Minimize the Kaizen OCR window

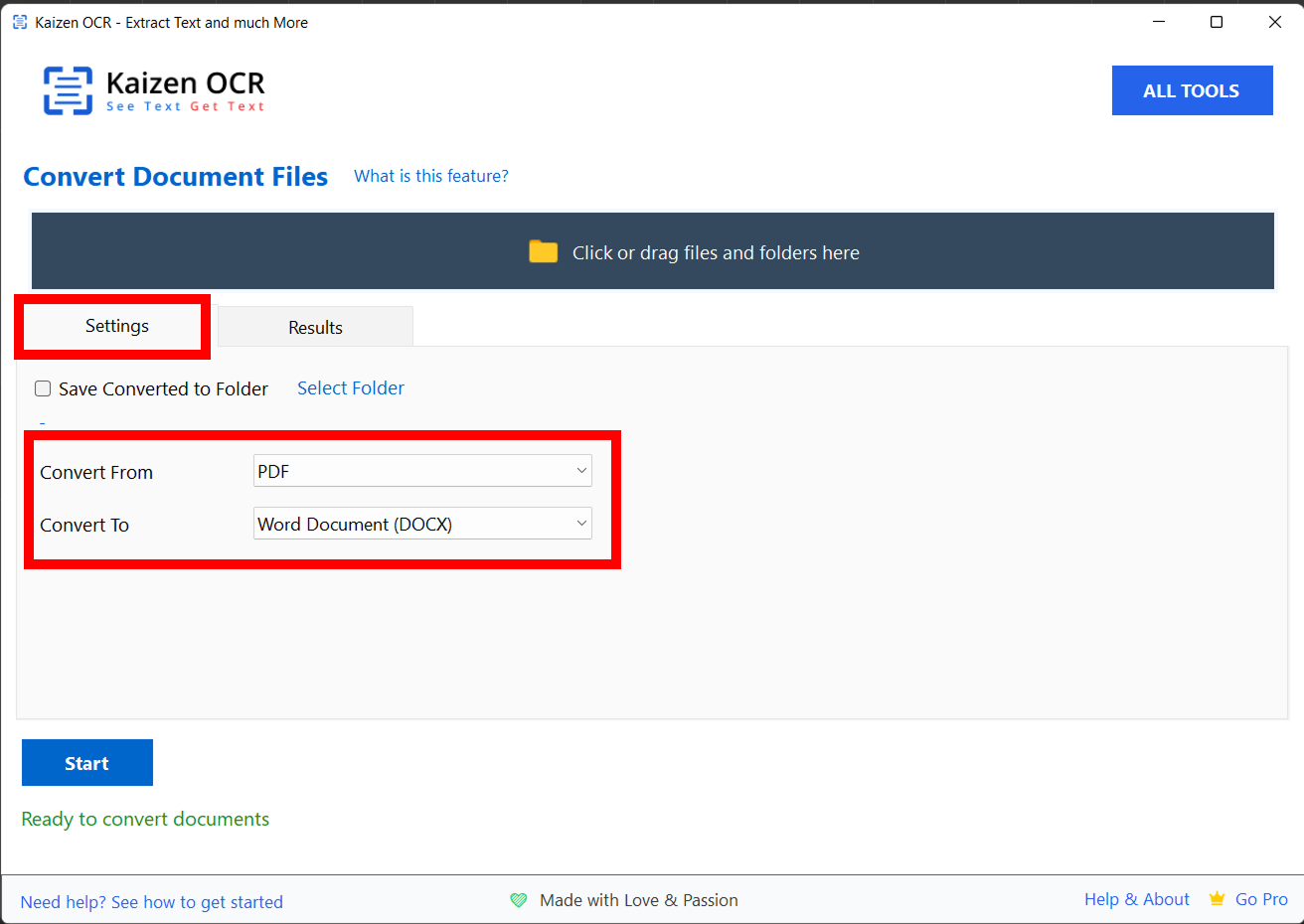[x=1159, y=22]
